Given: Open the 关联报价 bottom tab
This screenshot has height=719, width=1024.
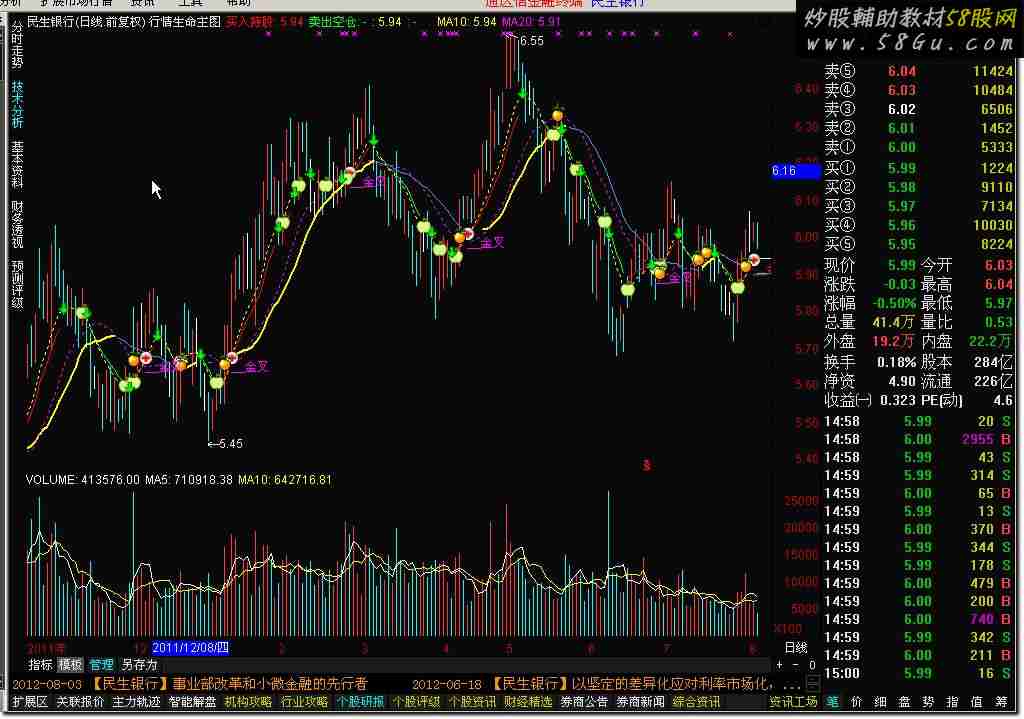Looking at the screenshot, I should 80,702.
